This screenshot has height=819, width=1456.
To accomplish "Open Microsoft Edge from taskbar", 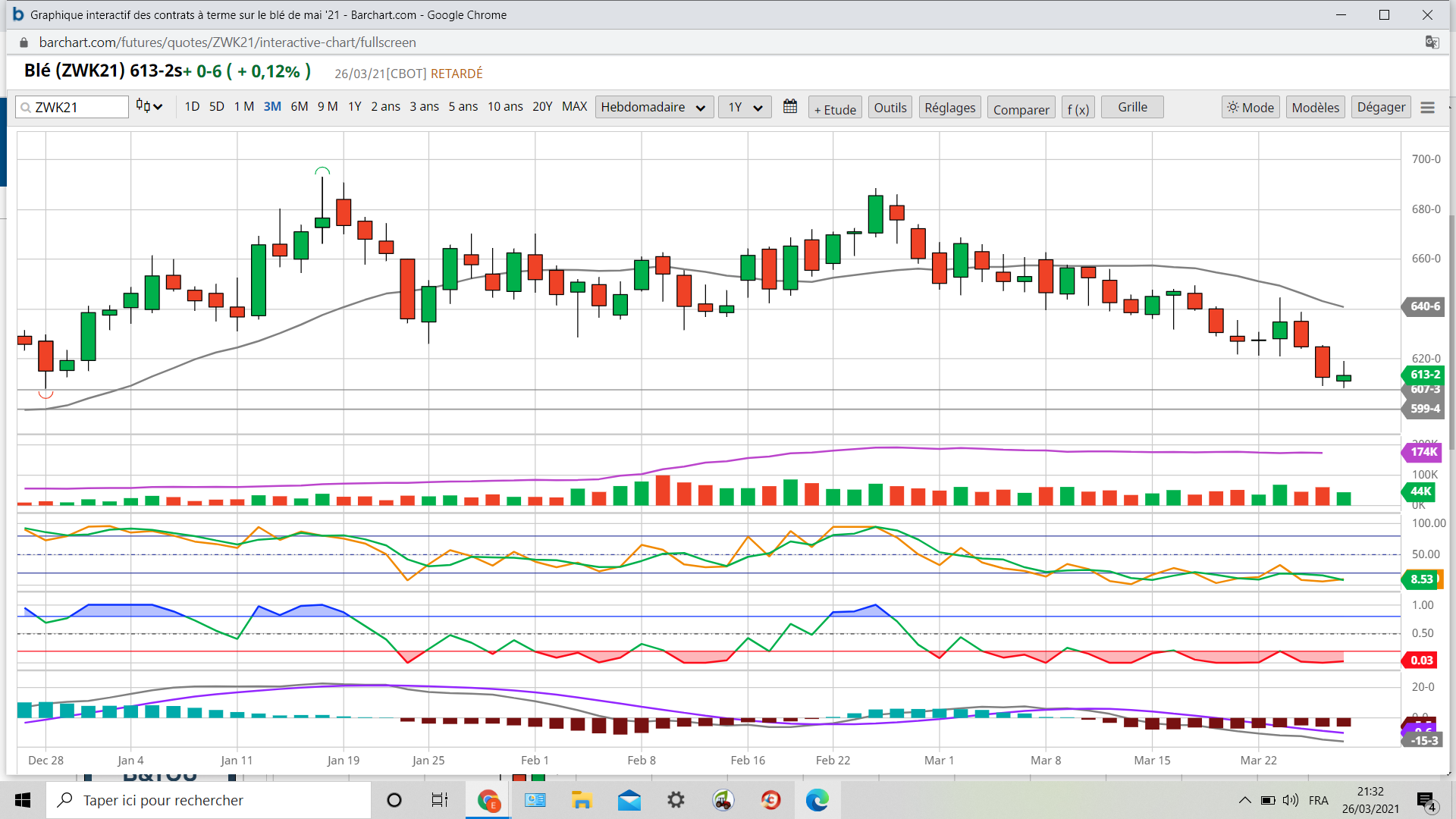I will (817, 800).
